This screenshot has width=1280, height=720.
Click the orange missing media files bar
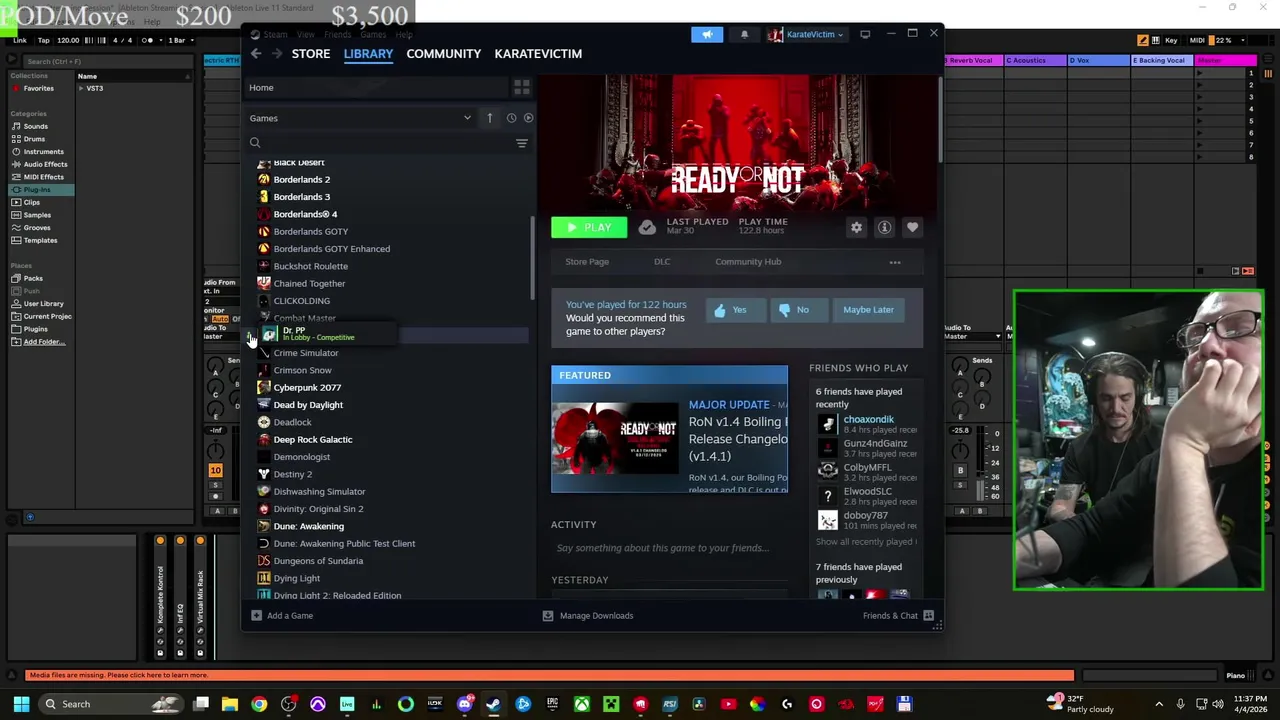coord(550,675)
